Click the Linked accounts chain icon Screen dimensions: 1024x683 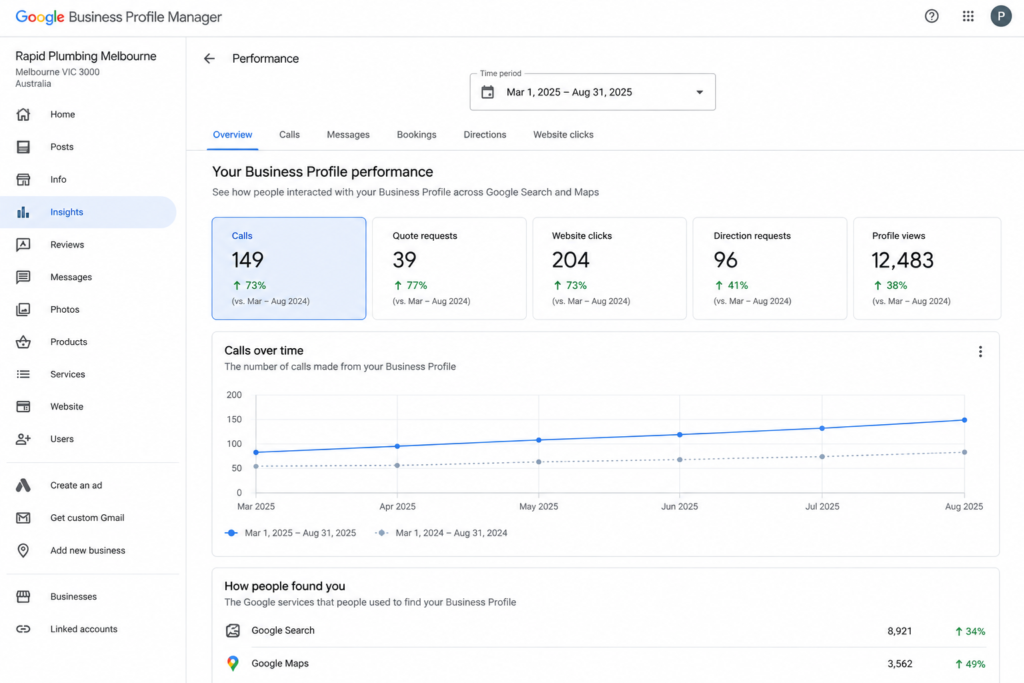point(23,629)
